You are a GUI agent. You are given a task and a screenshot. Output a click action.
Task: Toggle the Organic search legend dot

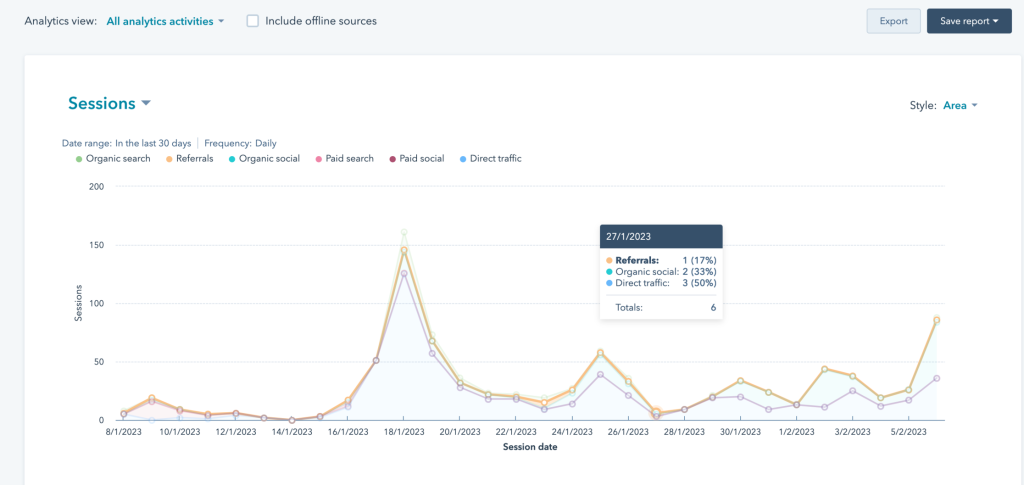click(x=79, y=159)
